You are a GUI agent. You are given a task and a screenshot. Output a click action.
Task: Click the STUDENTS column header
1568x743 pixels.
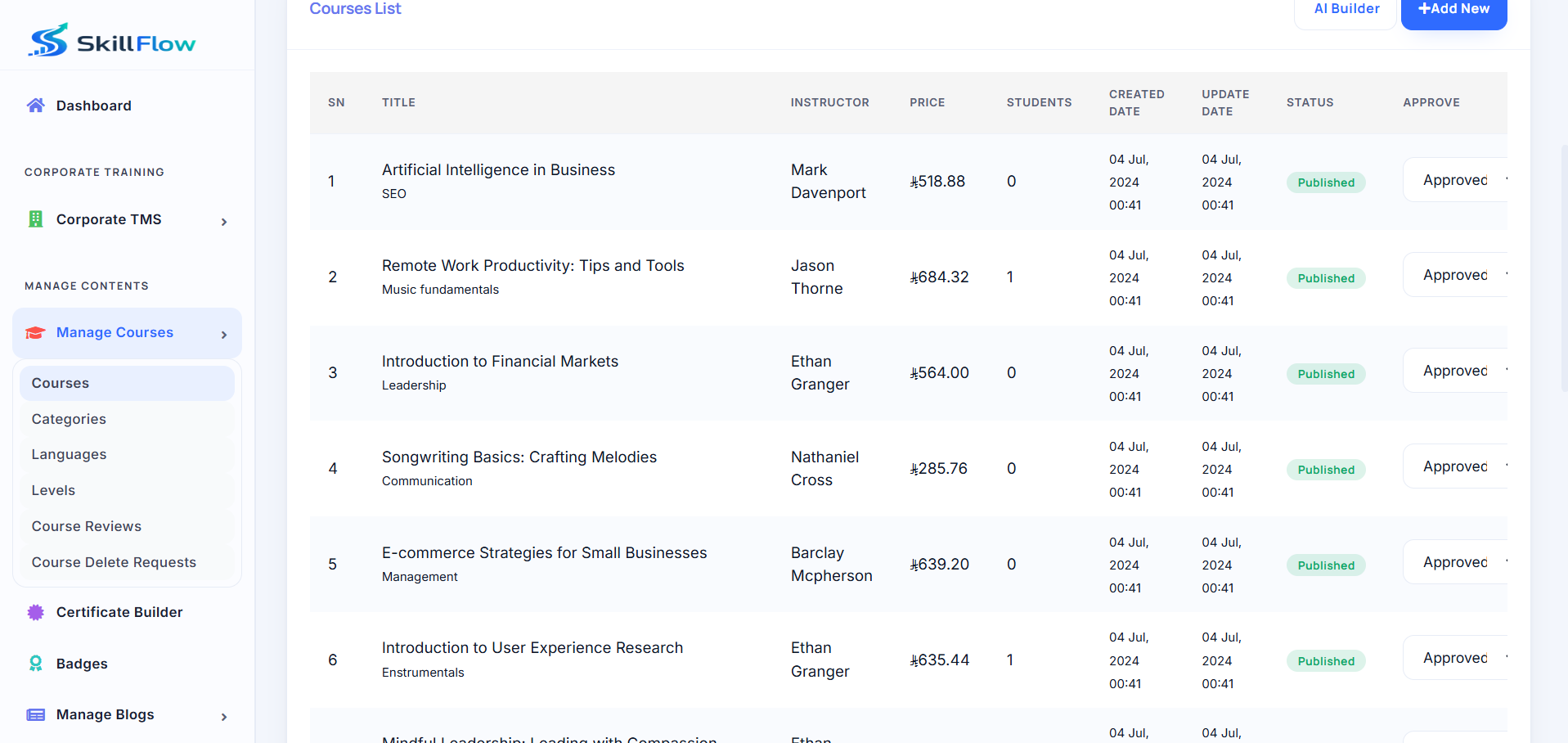(1039, 102)
